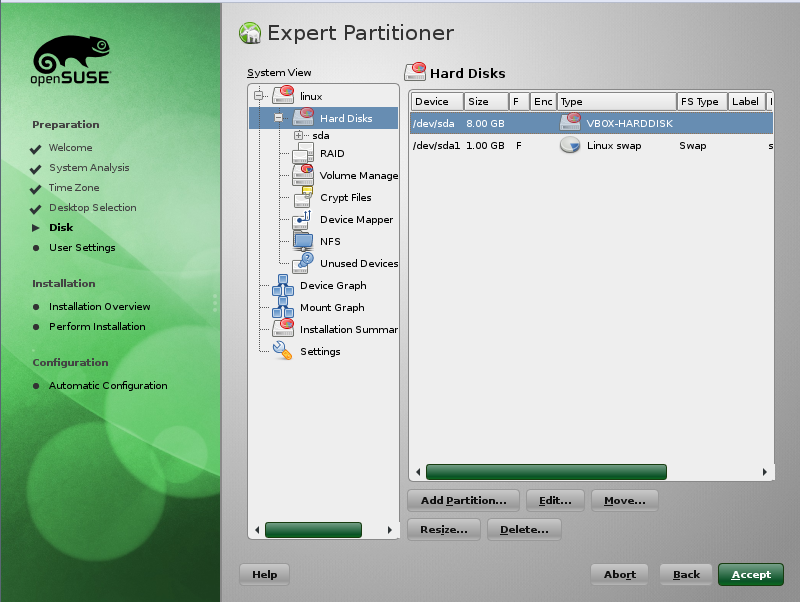This screenshot has height=602, width=800.
Task: Select the /dev/sda row
Action: coord(591,123)
